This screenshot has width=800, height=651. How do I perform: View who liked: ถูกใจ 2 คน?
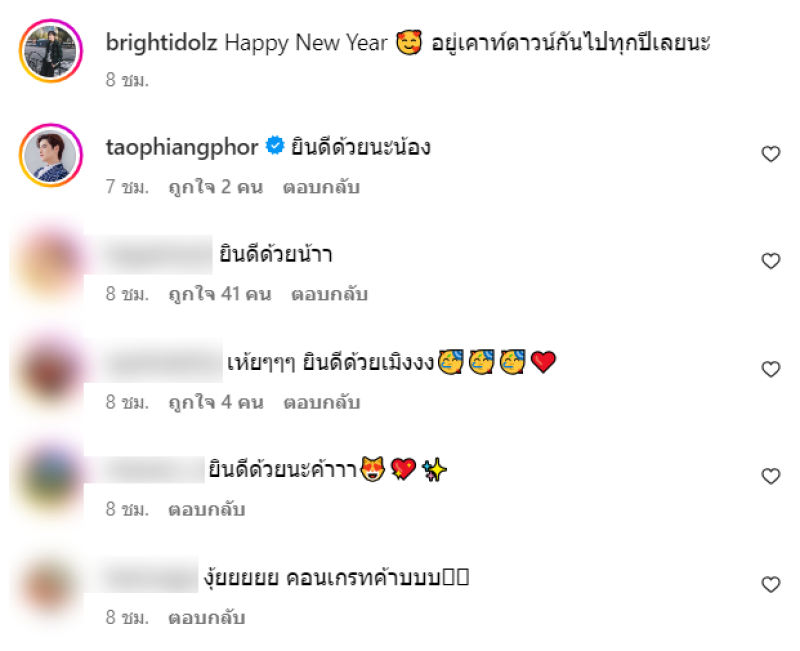point(216,187)
